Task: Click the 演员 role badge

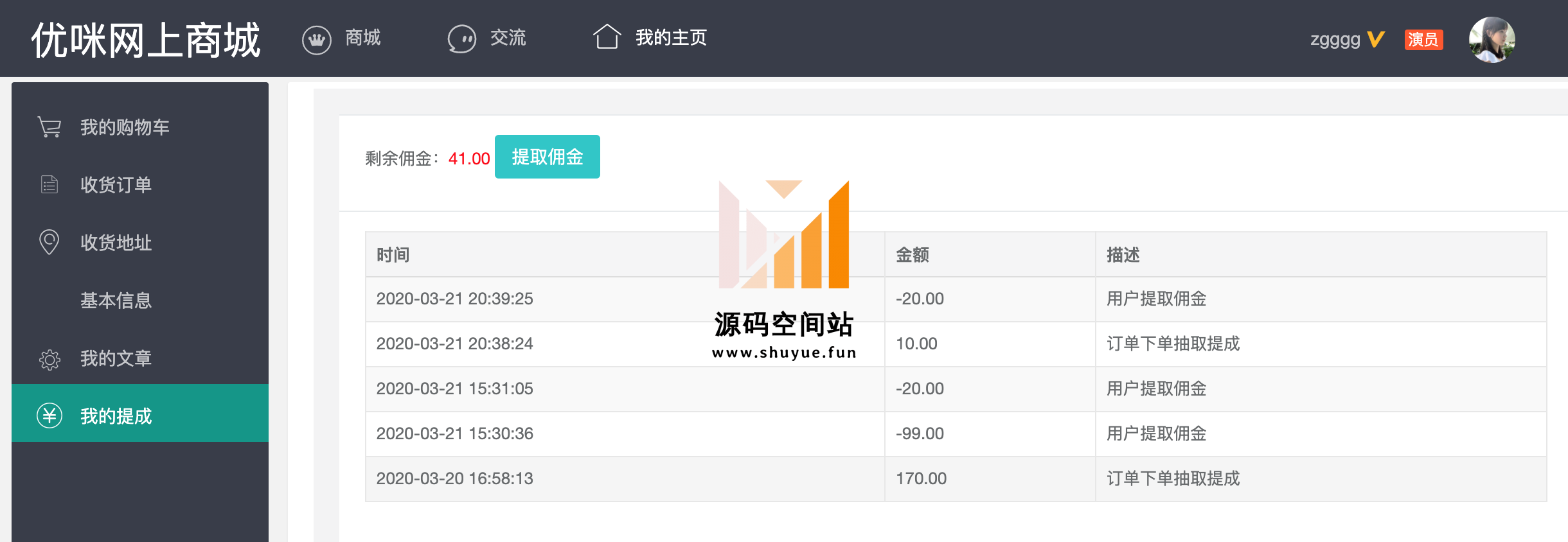Action: pos(1423,40)
